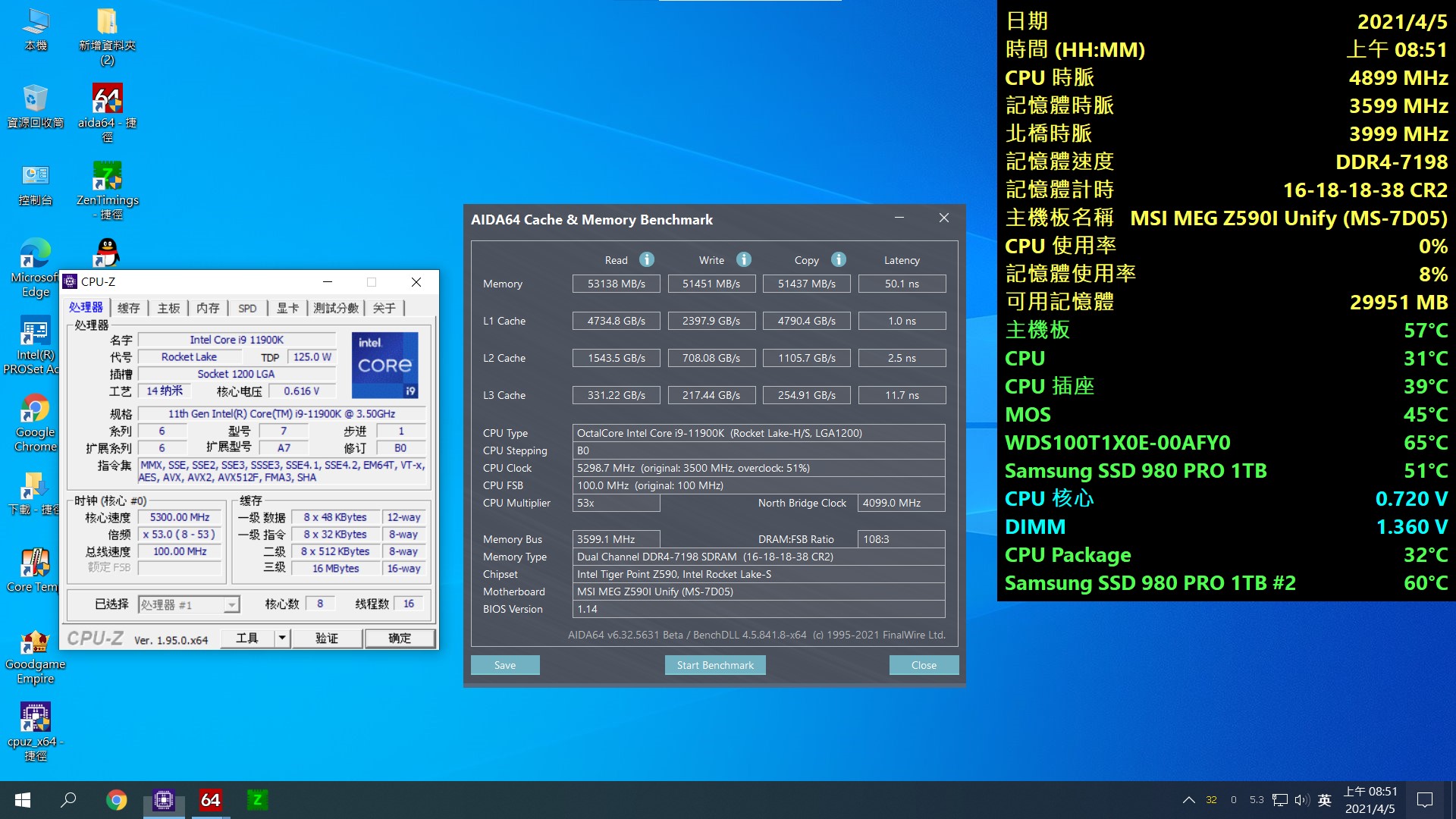Click the Close button in AIDA64 benchmark
The width and height of the screenshot is (1456, 819).
coord(924,665)
